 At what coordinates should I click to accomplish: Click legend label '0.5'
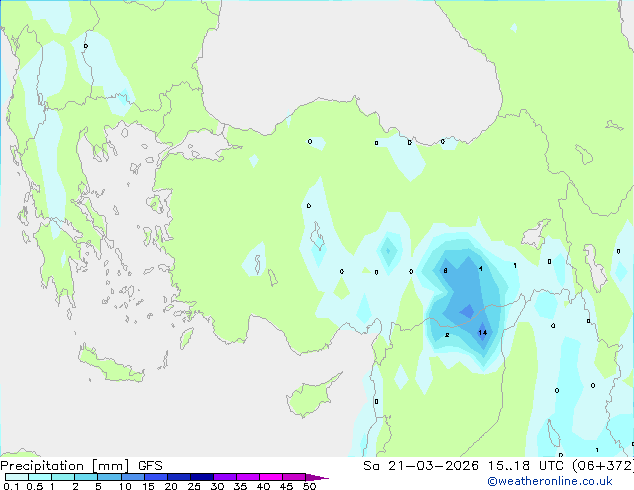tap(34, 486)
